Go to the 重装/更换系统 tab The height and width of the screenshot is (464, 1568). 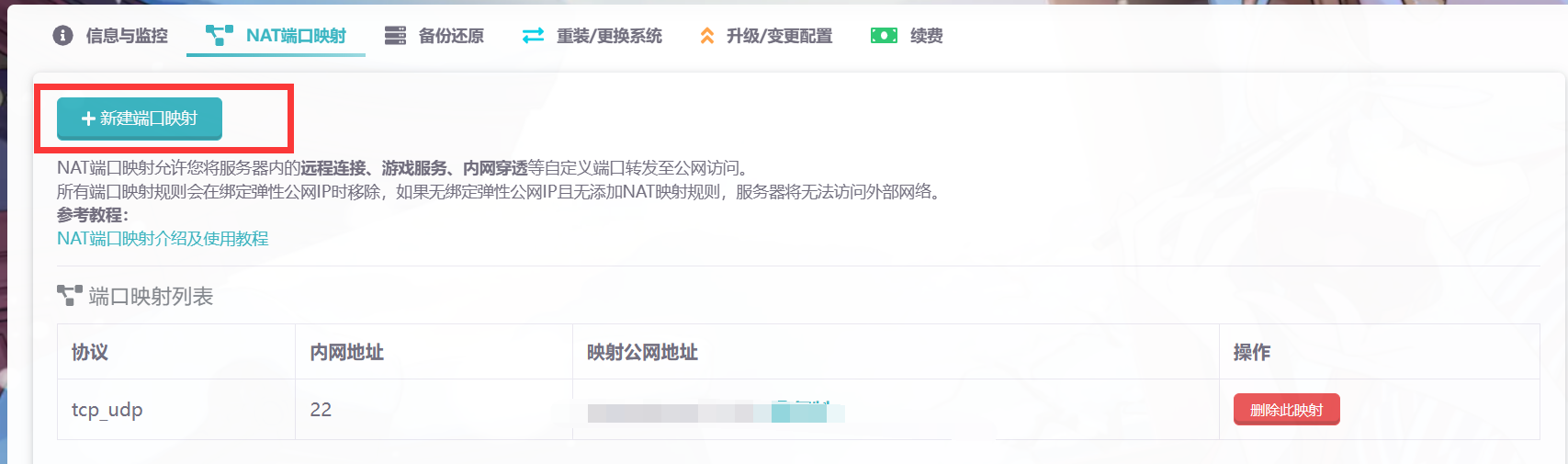pyautogui.click(x=609, y=36)
